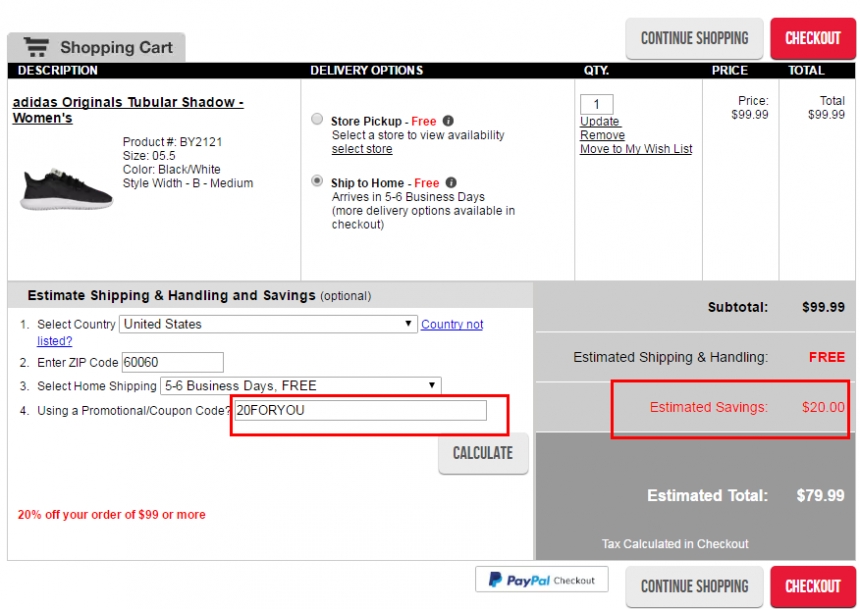Click the shopping cart icon

tap(37, 47)
